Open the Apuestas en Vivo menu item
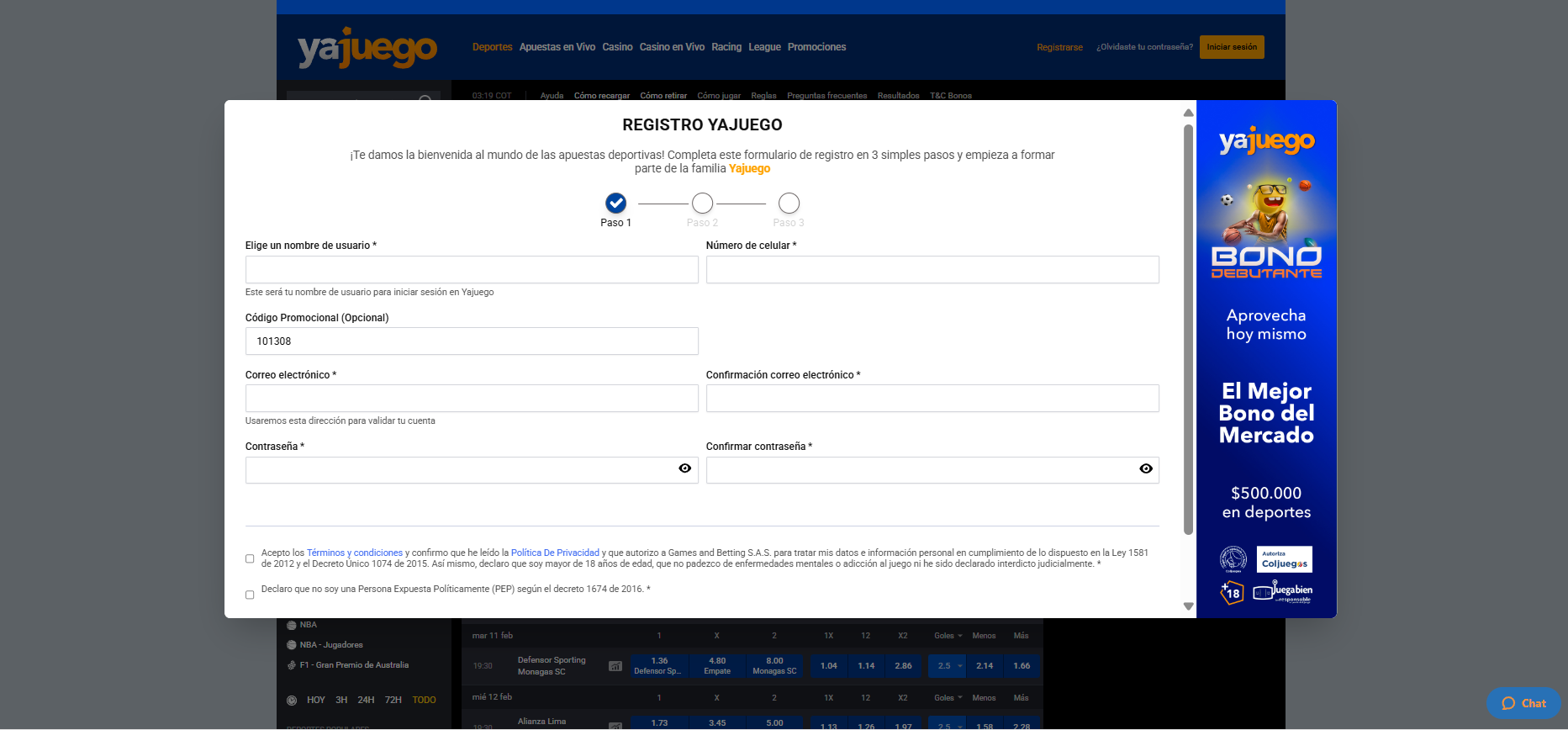 (x=557, y=47)
